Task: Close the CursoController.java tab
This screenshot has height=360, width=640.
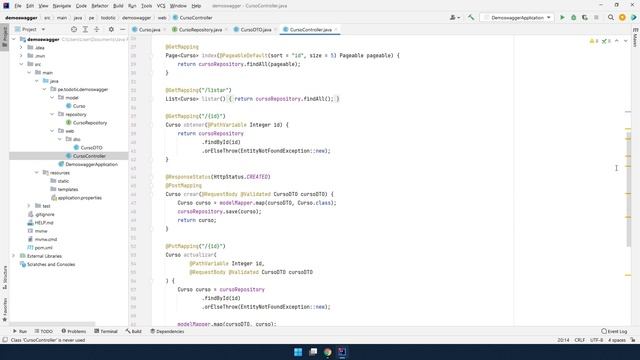Action: [336, 29]
